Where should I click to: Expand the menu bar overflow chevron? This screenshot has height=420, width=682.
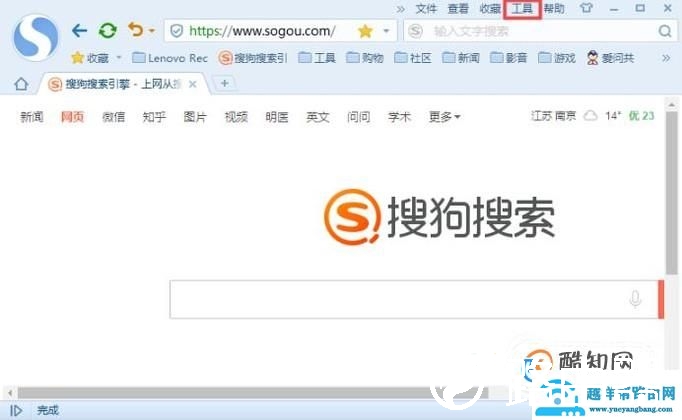(x=401, y=9)
